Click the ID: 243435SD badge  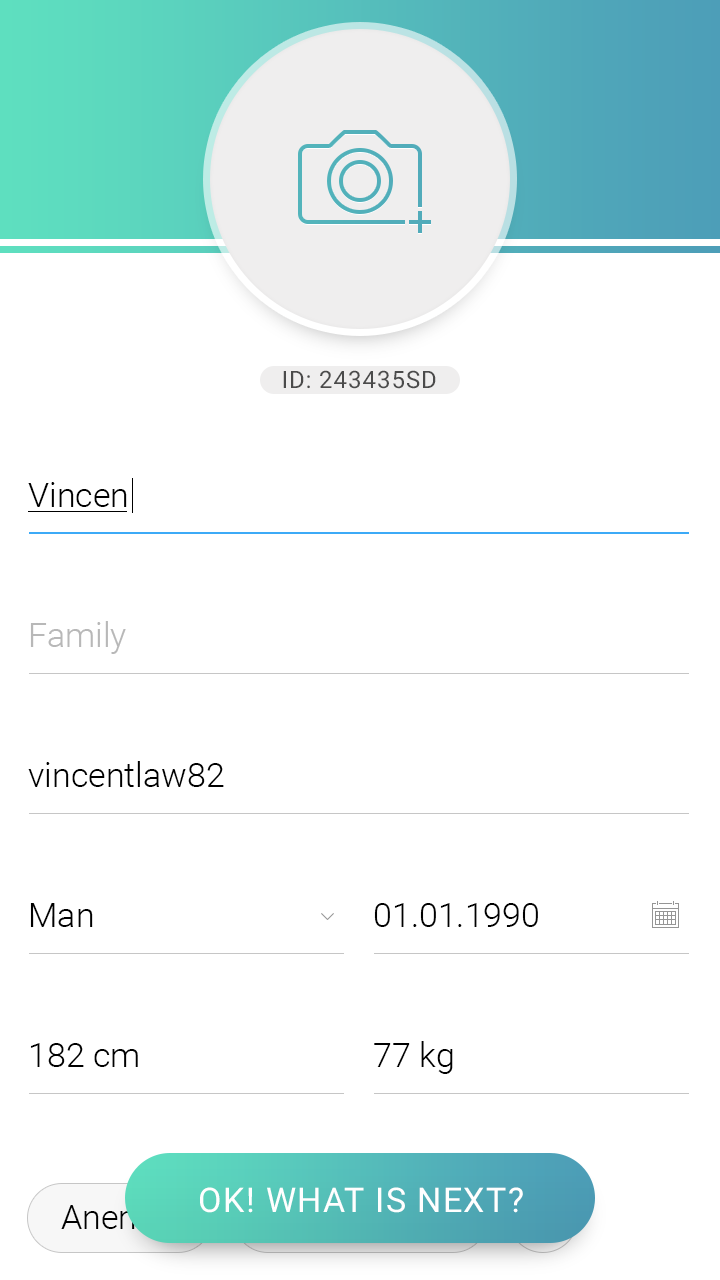coord(360,380)
